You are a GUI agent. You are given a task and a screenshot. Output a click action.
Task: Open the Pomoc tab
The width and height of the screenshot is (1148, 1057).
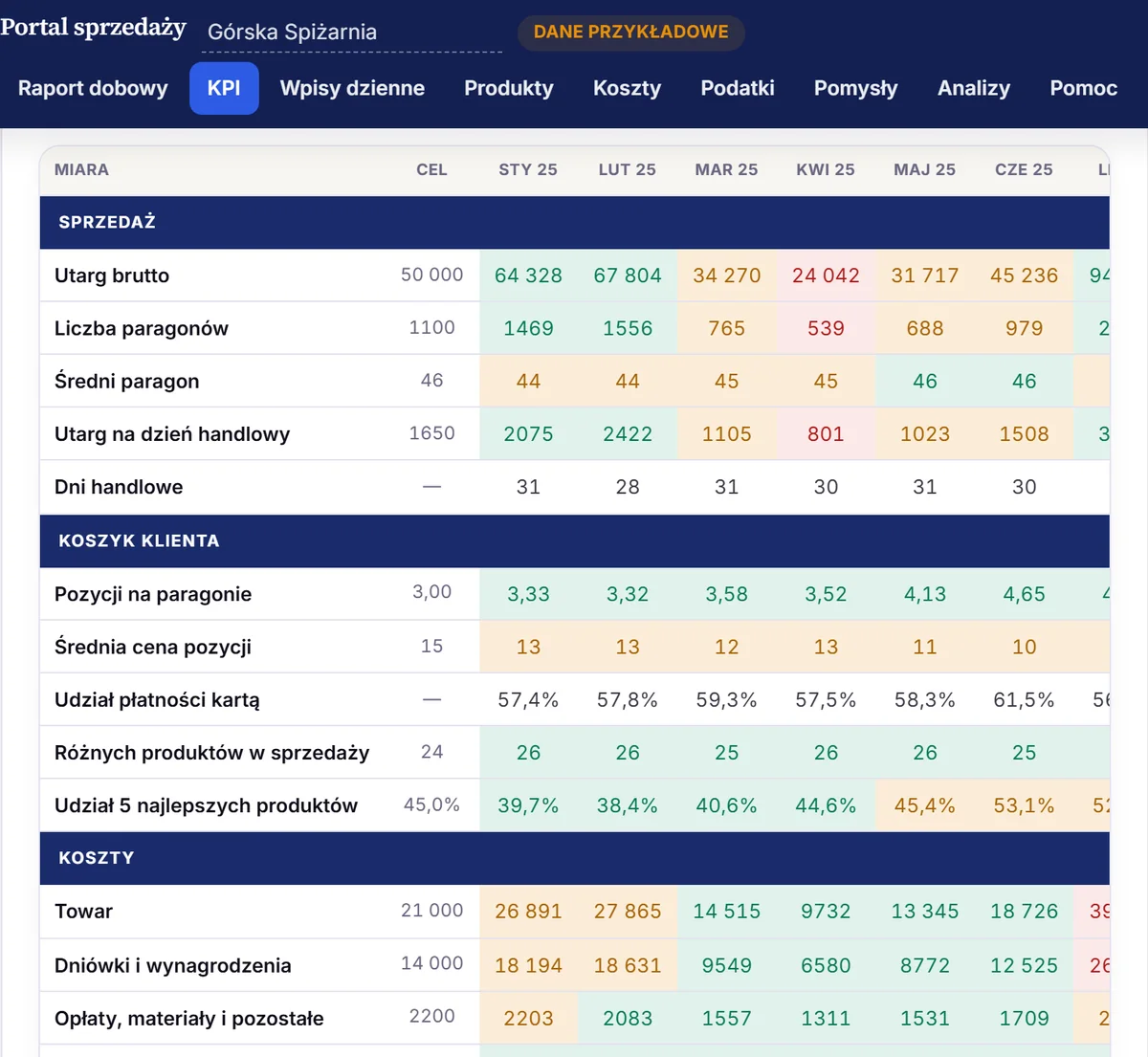pos(1084,88)
